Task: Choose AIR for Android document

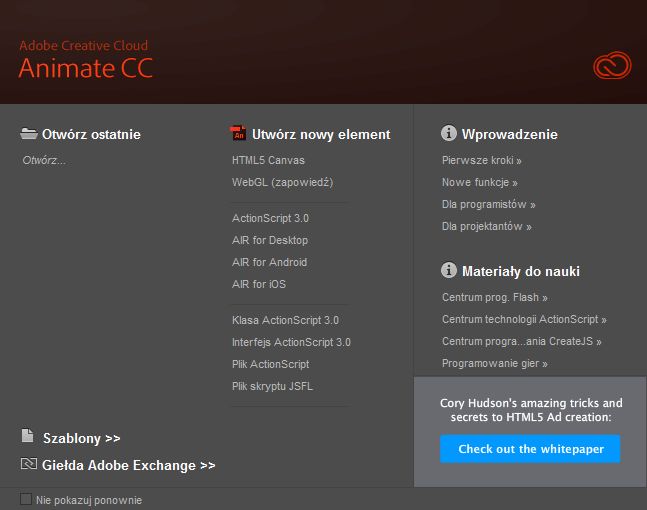Action: (269, 262)
